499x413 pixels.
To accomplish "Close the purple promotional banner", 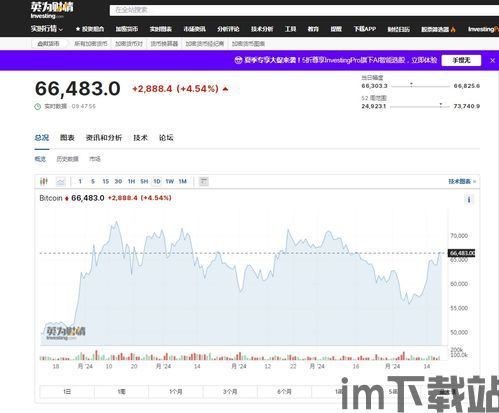I will coord(492,61).
